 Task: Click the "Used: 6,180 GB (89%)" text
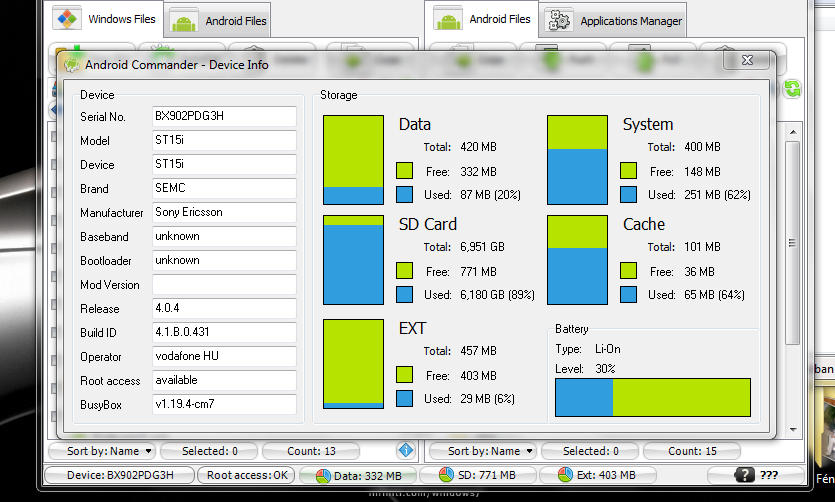[x=479, y=294]
